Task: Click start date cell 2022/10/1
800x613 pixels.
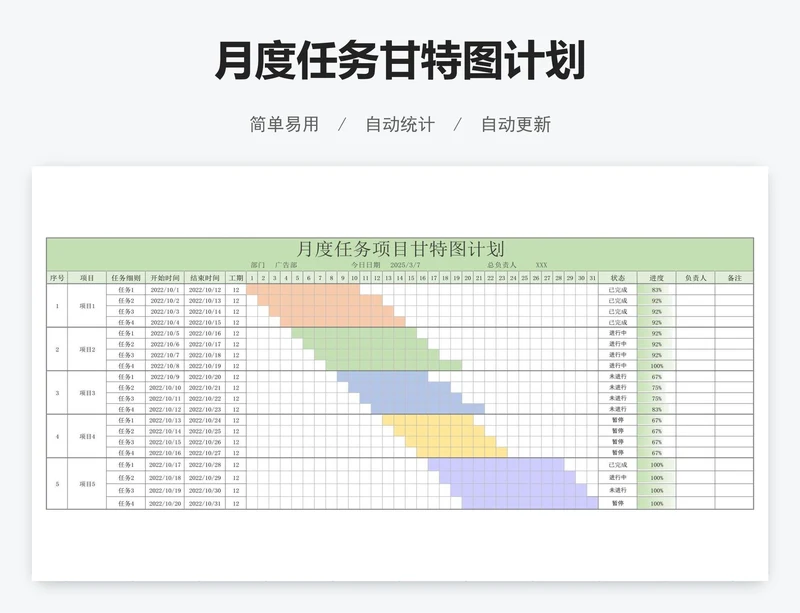Action: pyautogui.click(x=165, y=290)
